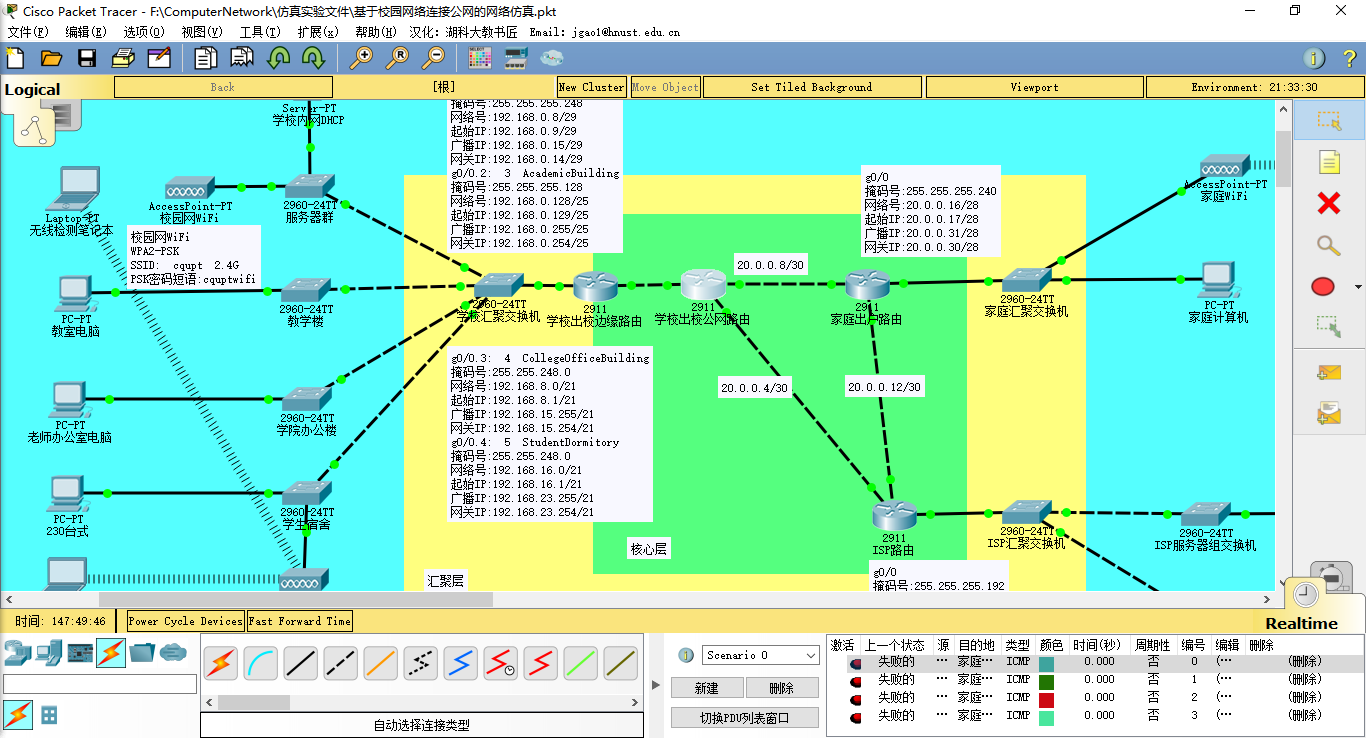This screenshot has height=738, width=1366.
Task: Pick the red serial cable with clock
Action: pos(501,662)
